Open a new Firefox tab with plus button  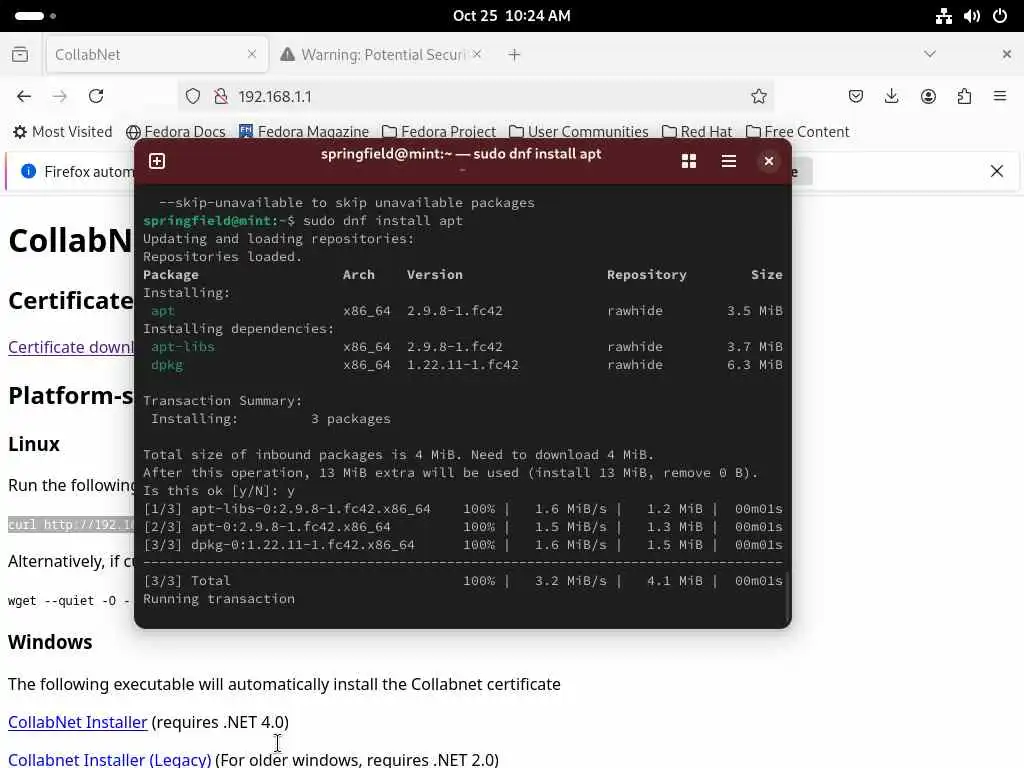(515, 55)
